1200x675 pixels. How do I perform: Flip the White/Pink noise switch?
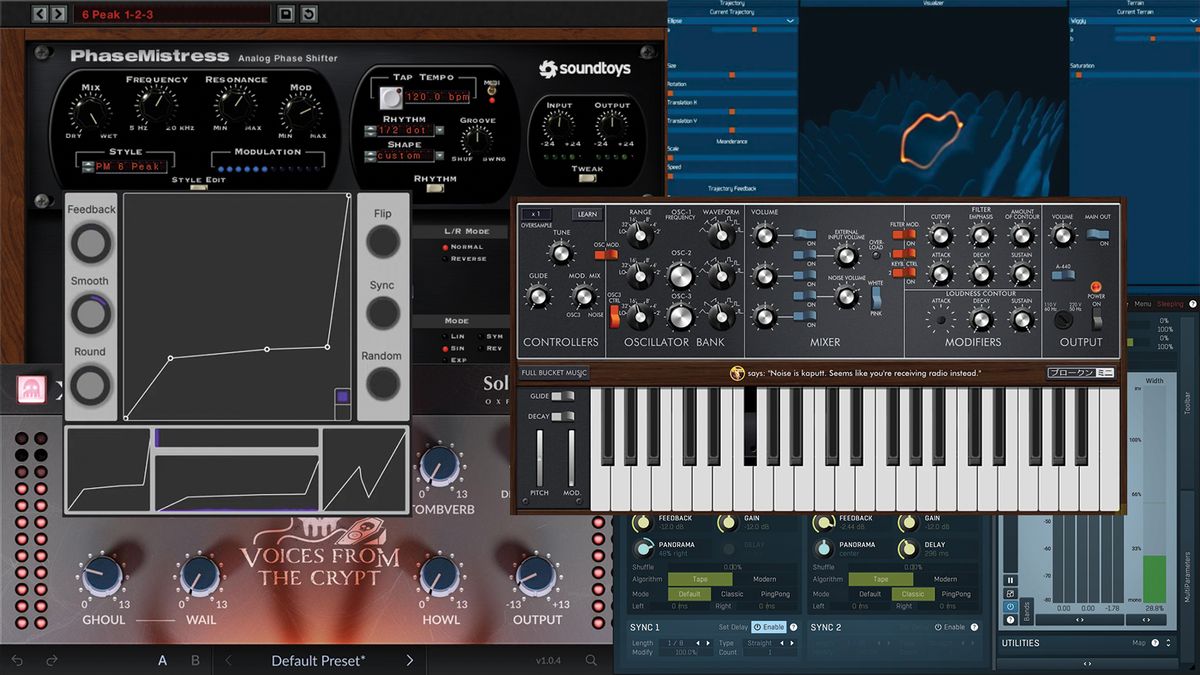(876, 297)
